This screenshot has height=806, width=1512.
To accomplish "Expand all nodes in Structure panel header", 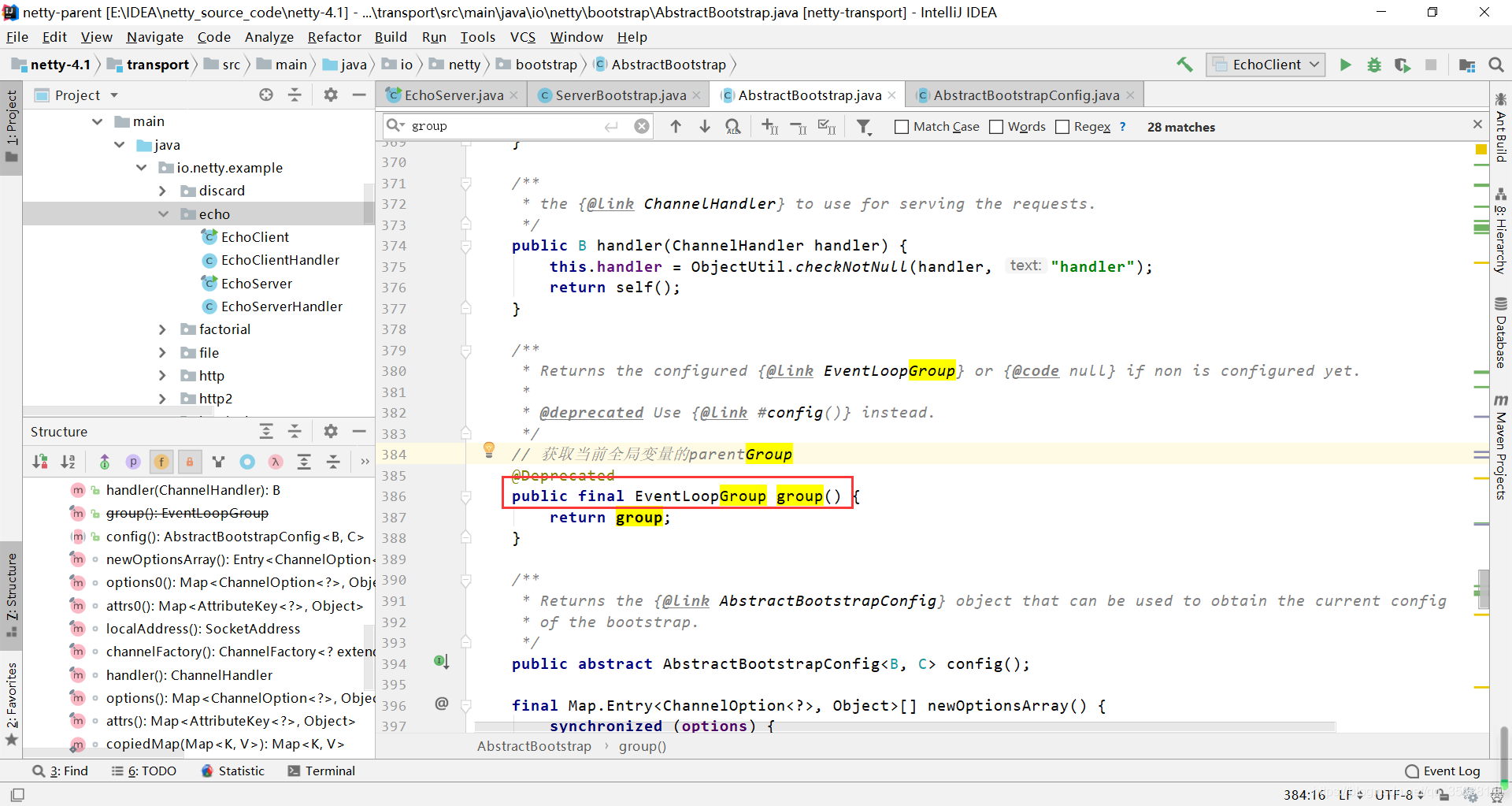I will pos(266,431).
